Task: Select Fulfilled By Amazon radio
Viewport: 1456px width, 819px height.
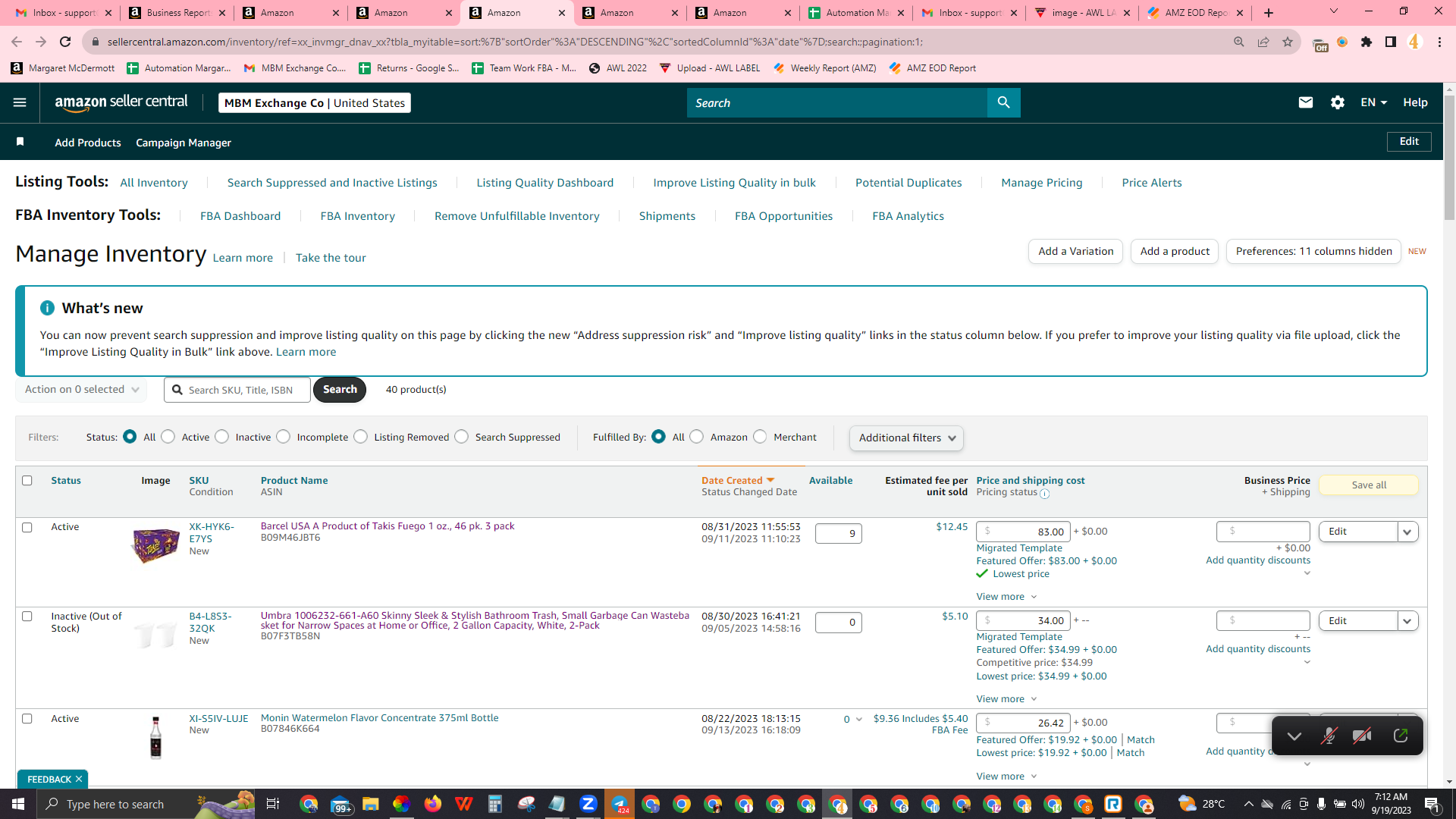Action: pos(697,437)
